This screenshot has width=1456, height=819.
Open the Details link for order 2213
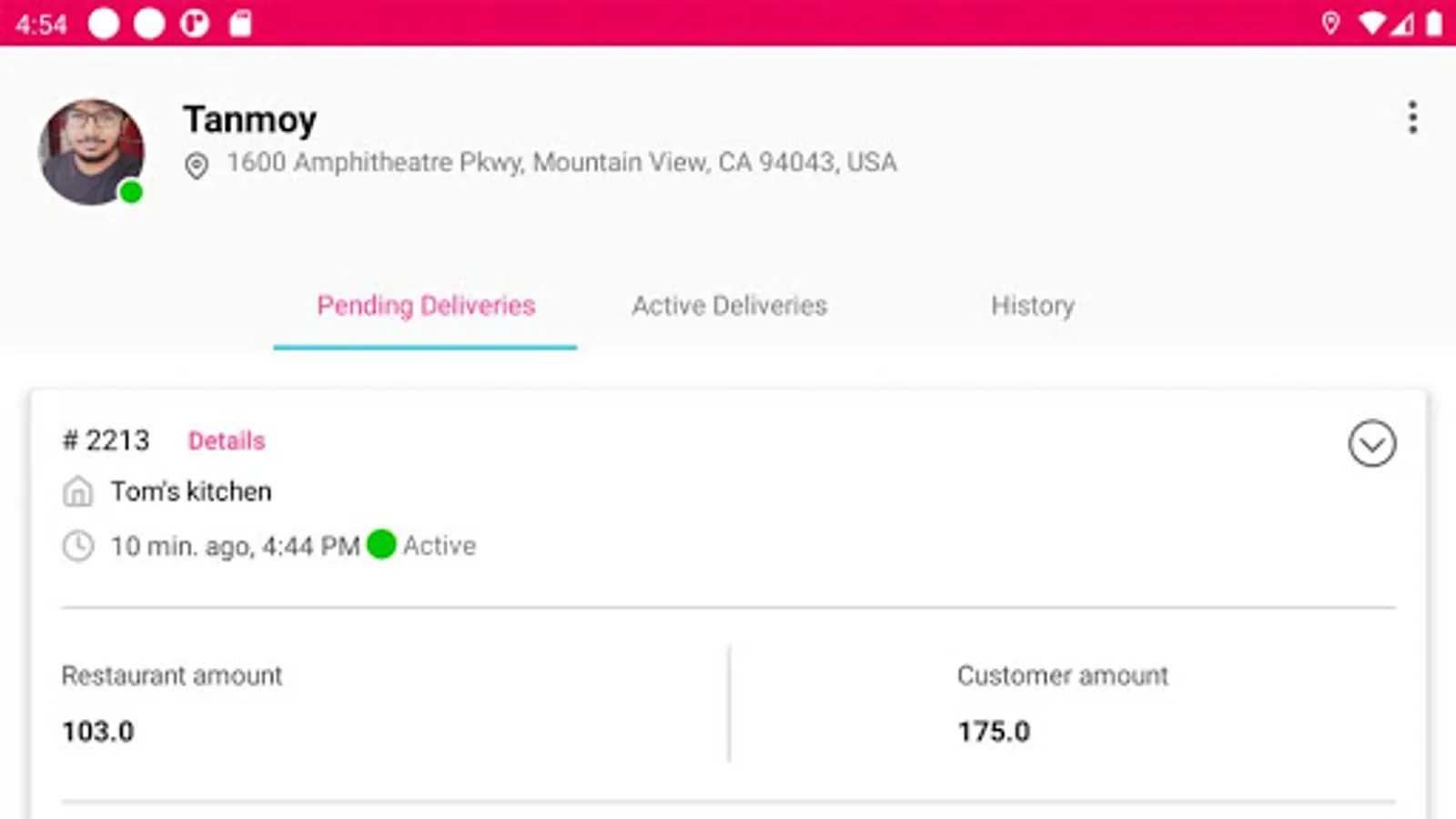227,441
